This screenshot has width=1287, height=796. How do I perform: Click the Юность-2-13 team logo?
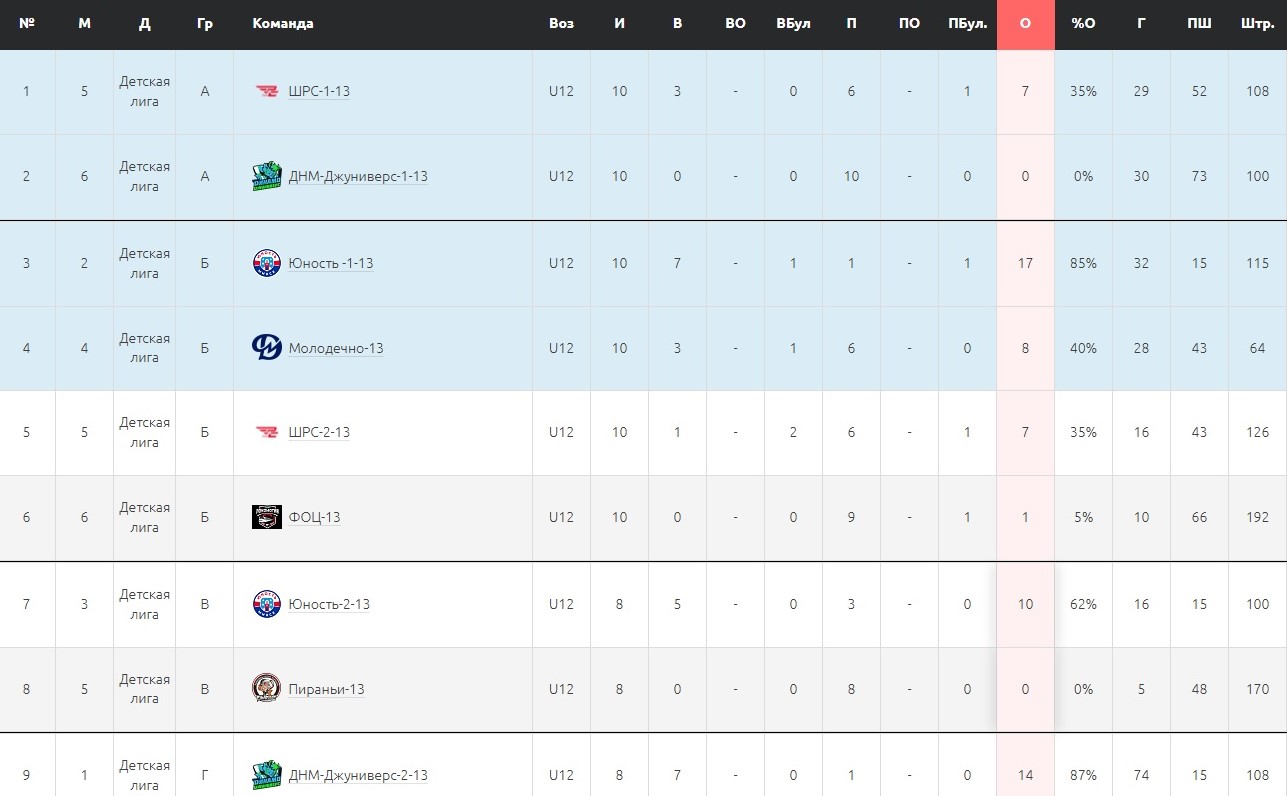(267, 604)
